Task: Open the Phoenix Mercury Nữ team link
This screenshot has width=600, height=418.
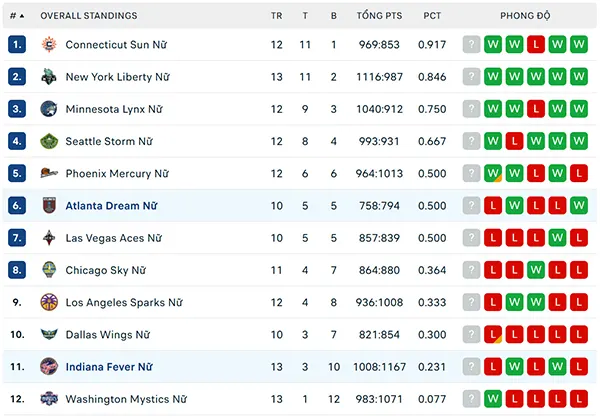Action: (x=117, y=173)
